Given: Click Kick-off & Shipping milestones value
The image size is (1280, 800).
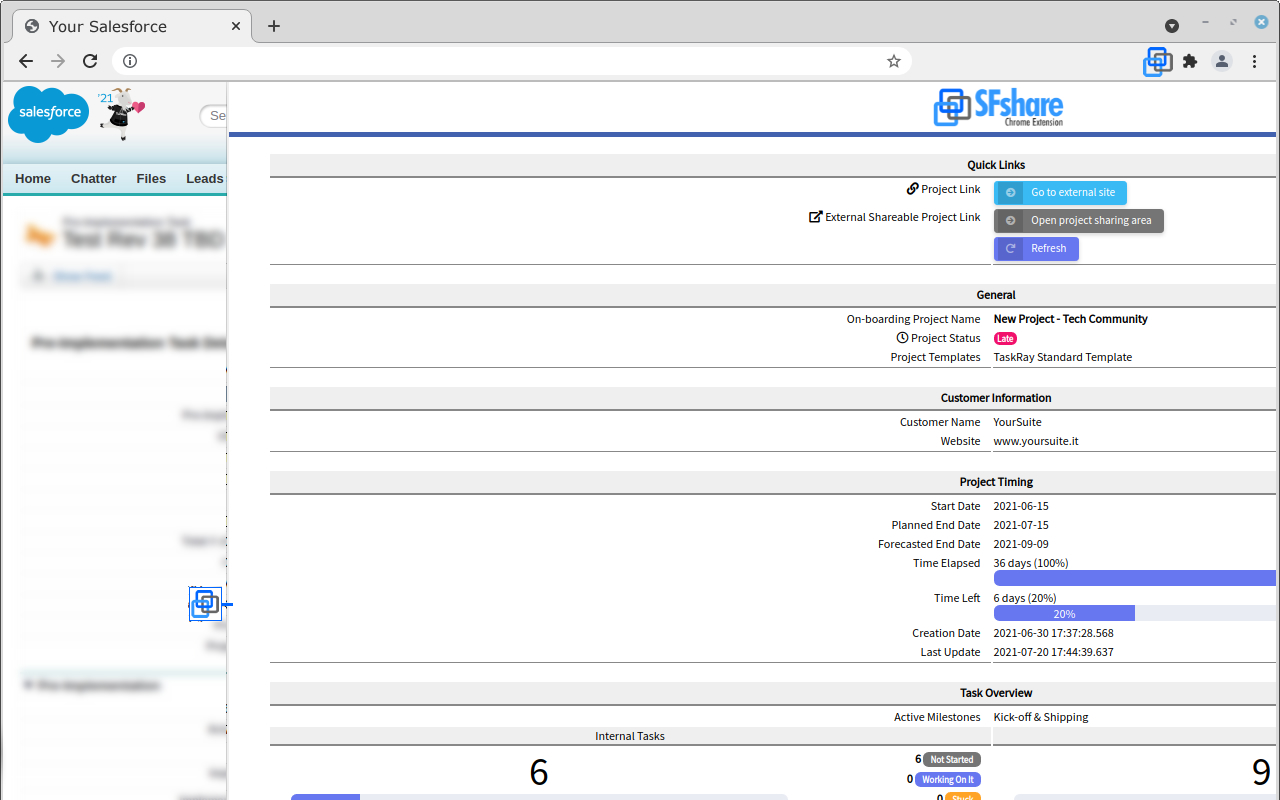Looking at the screenshot, I should [1041, 717].
